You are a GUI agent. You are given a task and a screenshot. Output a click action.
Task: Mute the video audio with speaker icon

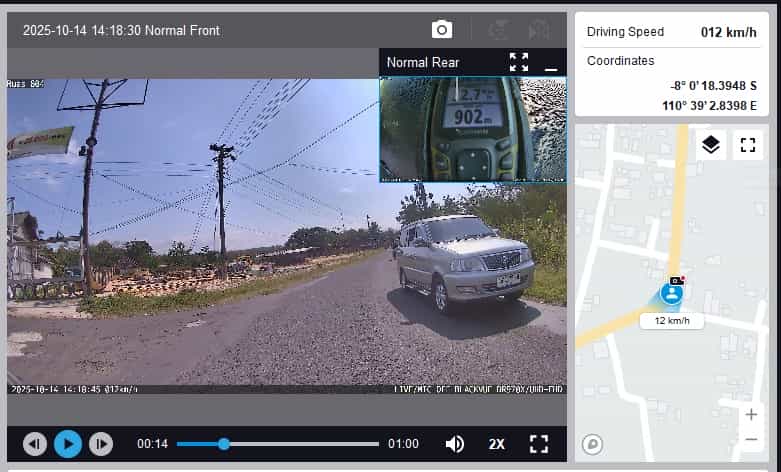tap(454, 444)
